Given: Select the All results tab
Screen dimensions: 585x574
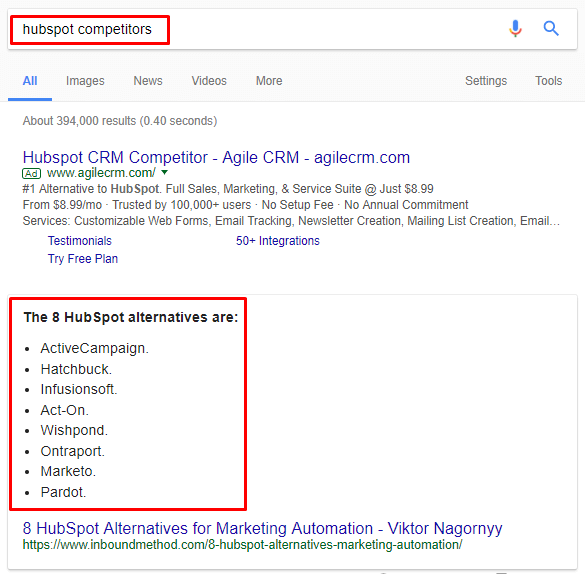Looking at the screenshot, I should [x=30, y=81].
